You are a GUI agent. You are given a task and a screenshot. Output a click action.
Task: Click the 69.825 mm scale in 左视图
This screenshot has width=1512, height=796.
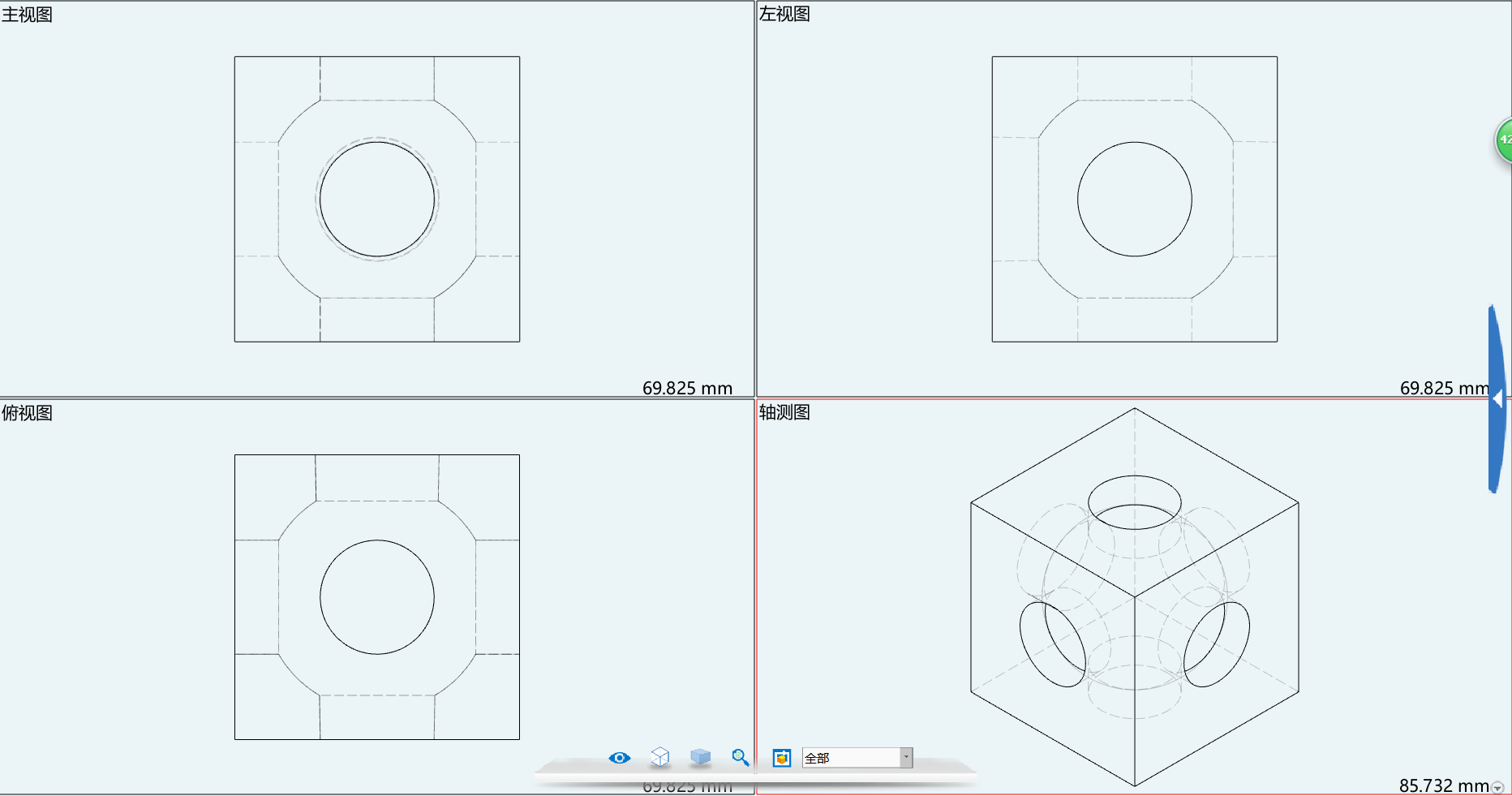[x=1445, y=388]
